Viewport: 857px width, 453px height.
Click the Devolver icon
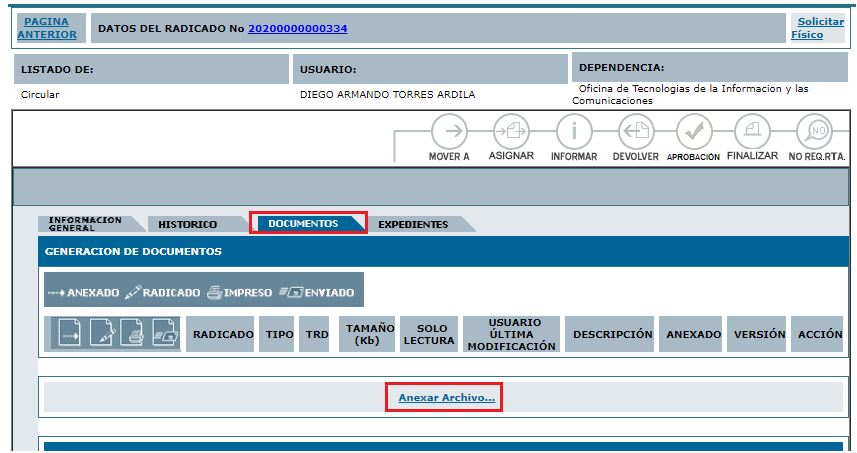click(635, 132)
